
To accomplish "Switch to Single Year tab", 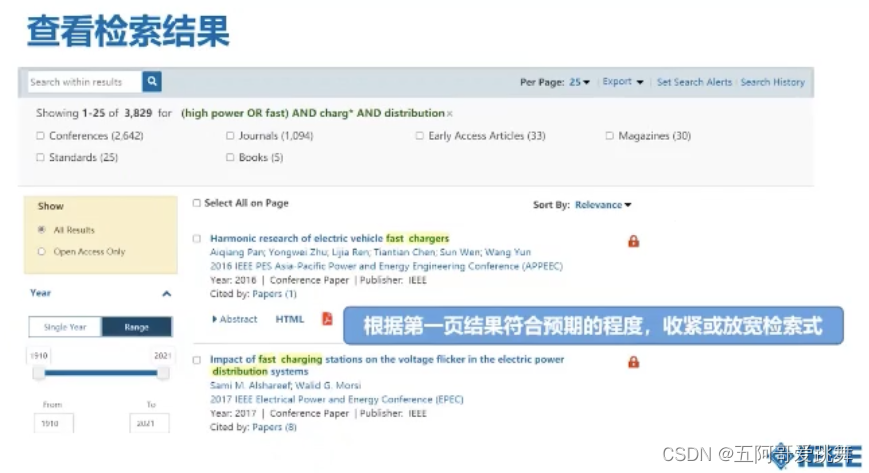I will tap(65, 327).
